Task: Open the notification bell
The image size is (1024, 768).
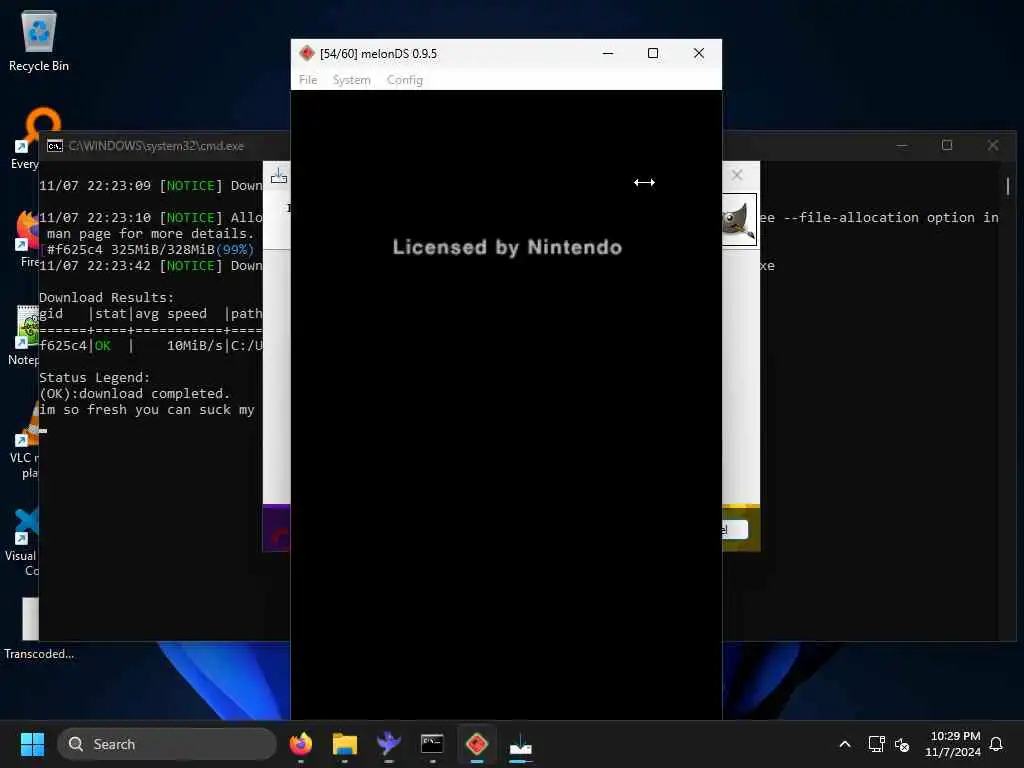Action: pyautogui.click(x=996, y=744)
